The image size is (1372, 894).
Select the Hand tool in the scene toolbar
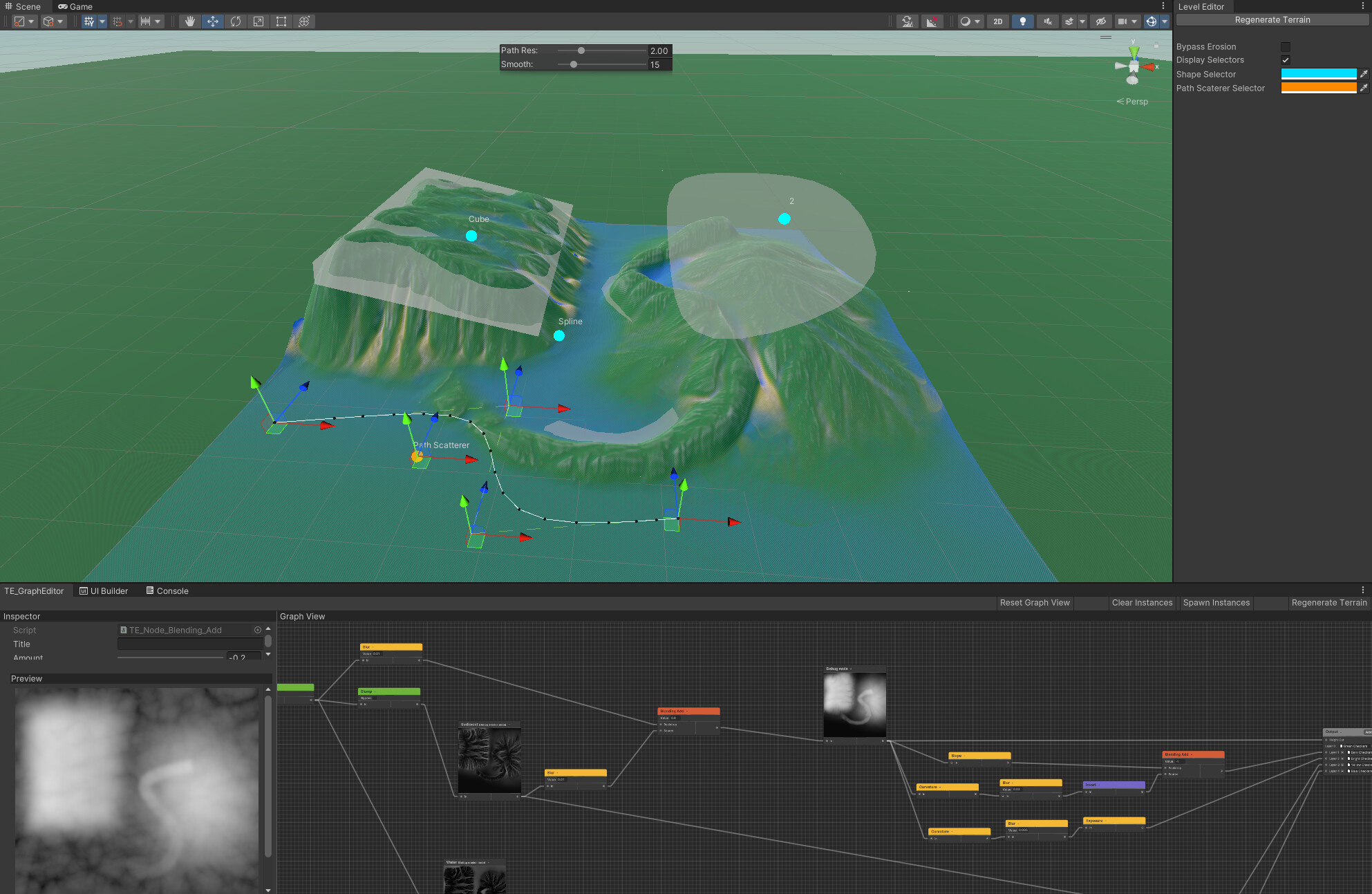190,21
